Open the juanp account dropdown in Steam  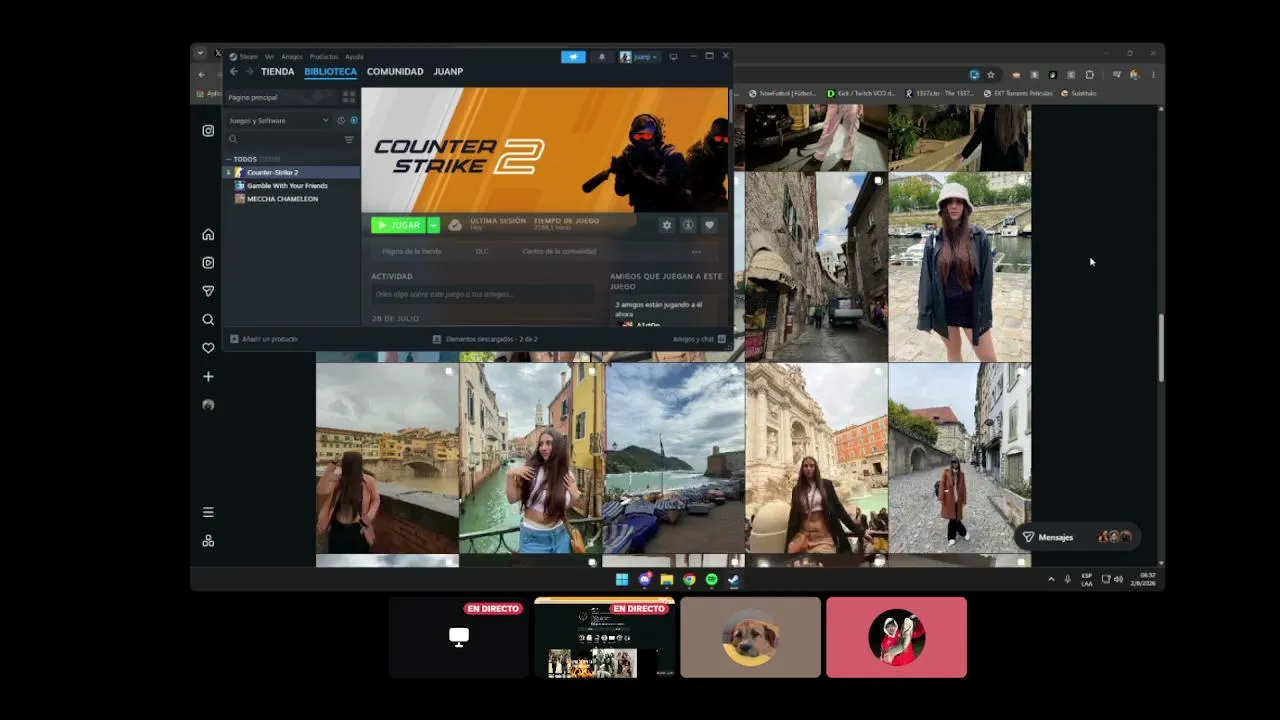(640, 57)
